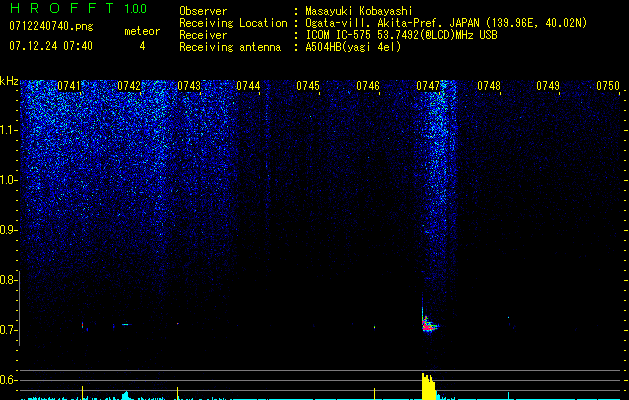Click the meteor count value 4
The image size is (629, 400).
(142, 46)
